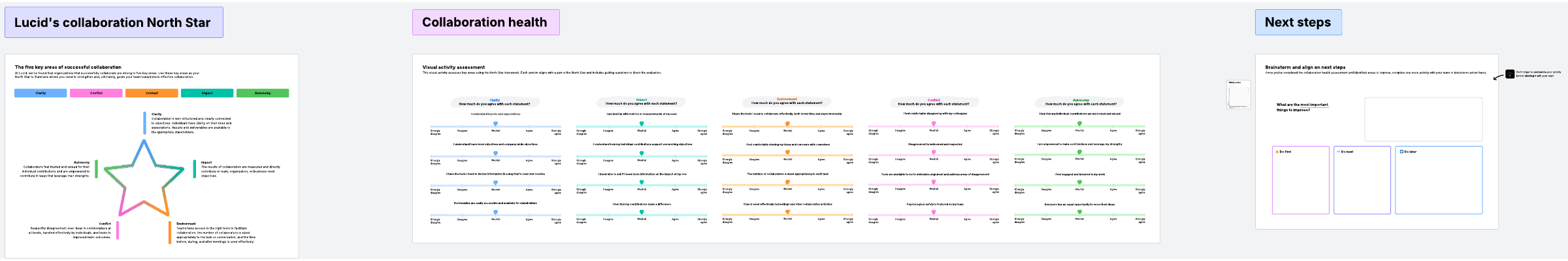Click slider handle for "Time is used effectively in meetings"
This screenshot has height=261, width=1568.
click(x=787, y=212)
